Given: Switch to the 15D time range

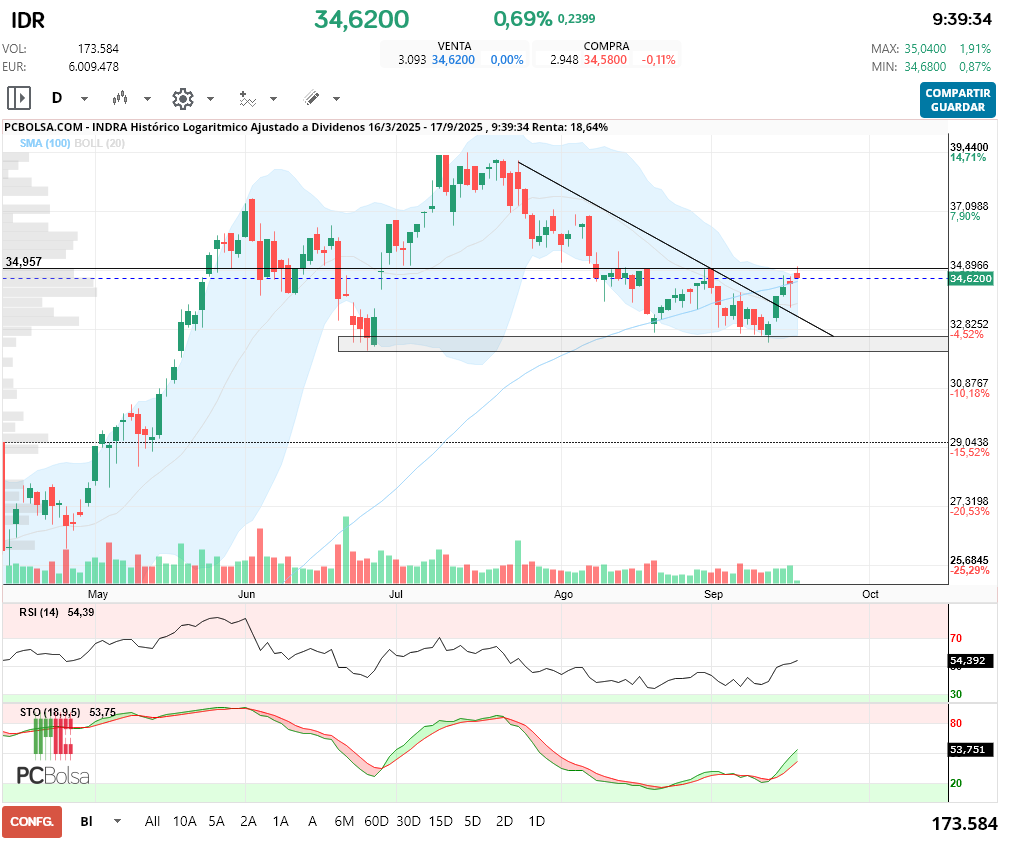Looking at the screenshot, I should tap(440, 821).
